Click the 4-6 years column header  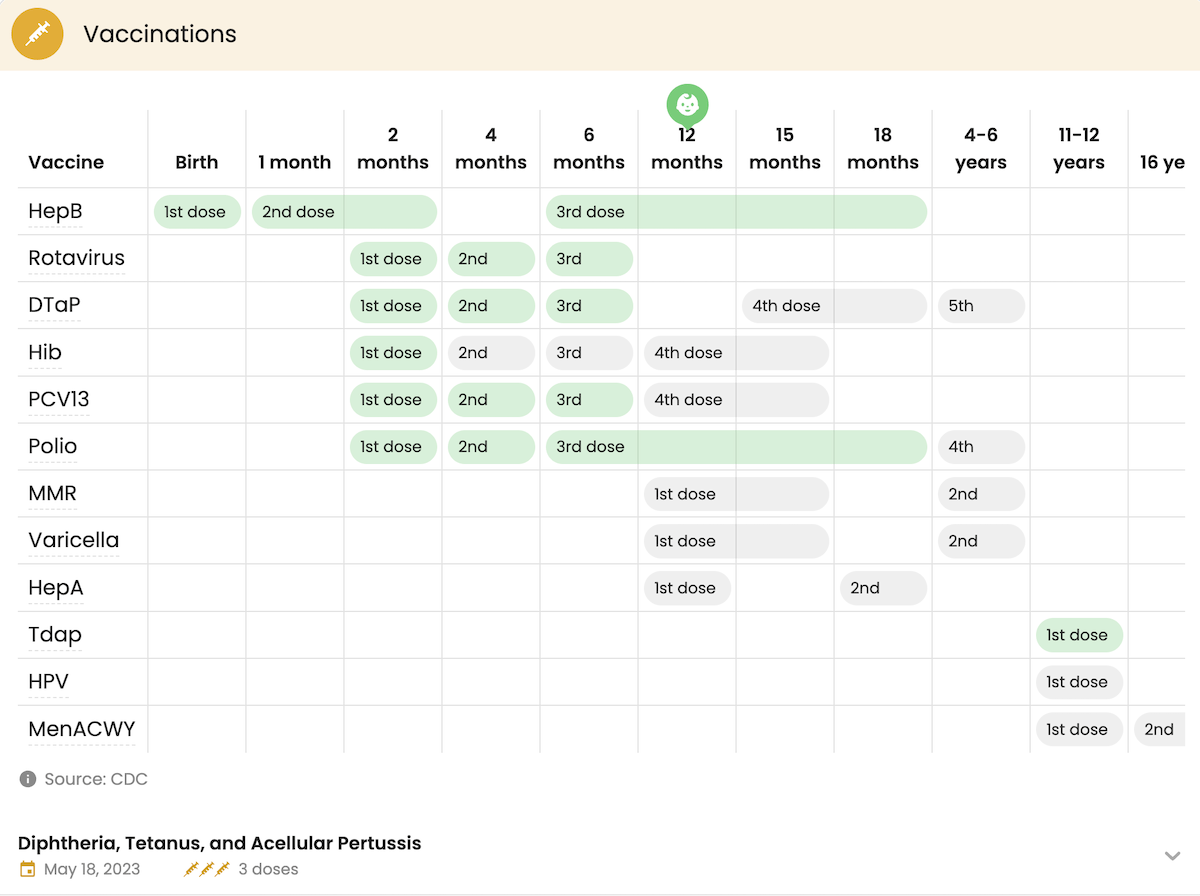click(981, 148)
